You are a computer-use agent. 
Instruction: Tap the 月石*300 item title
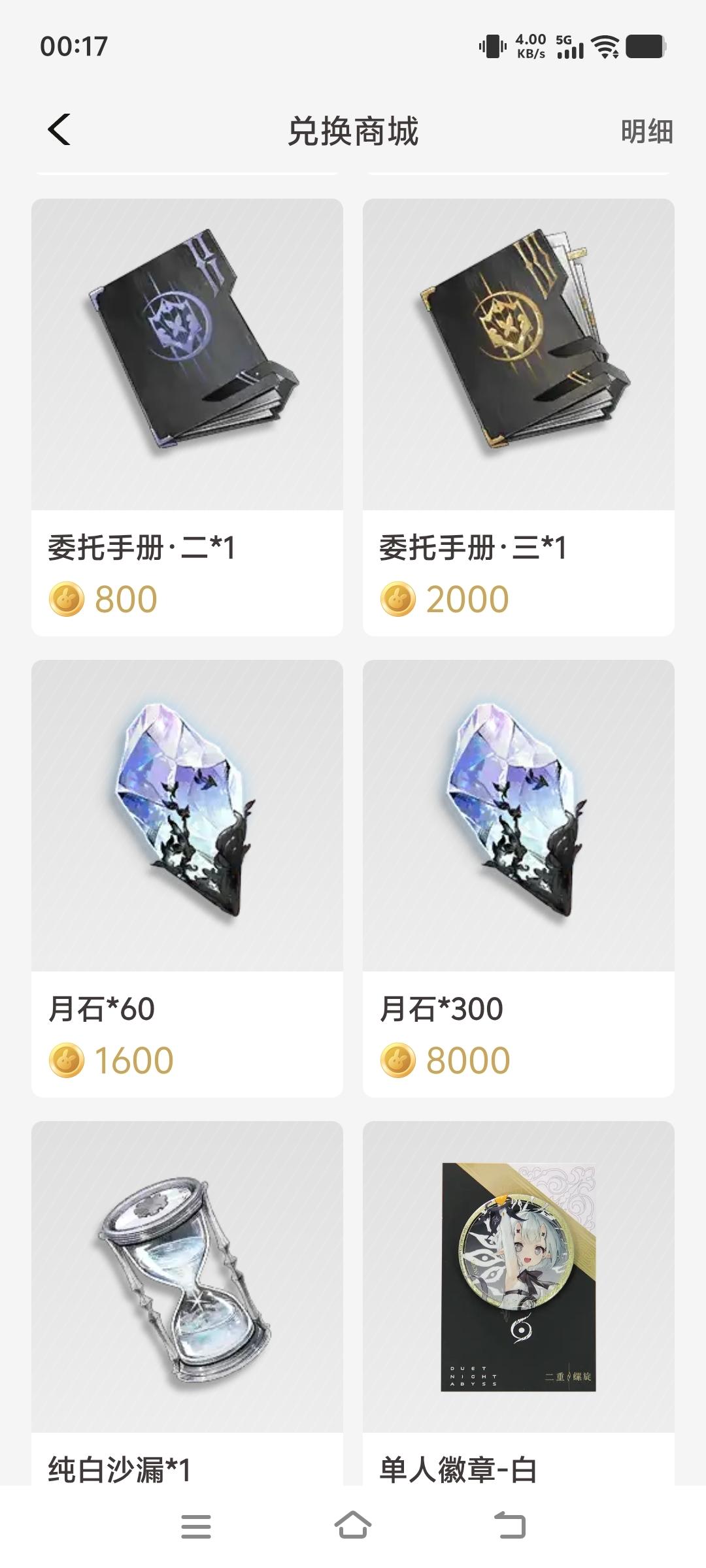441,1009
